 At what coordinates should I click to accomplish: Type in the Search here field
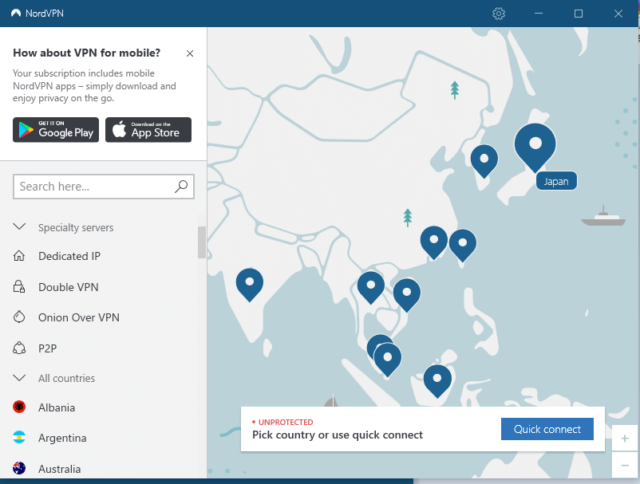point(90,186)
